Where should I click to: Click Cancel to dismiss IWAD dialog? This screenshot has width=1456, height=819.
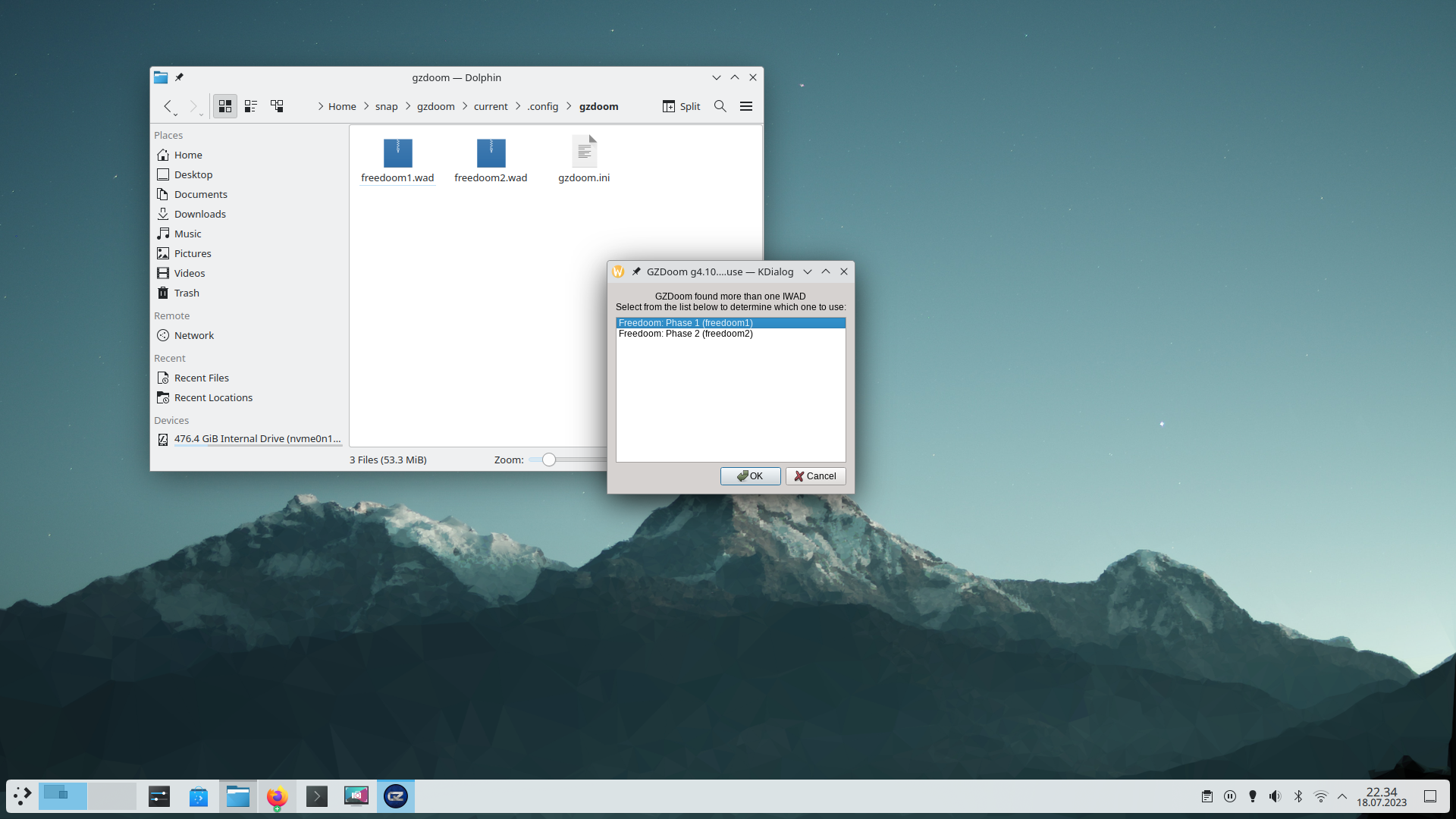814,475
